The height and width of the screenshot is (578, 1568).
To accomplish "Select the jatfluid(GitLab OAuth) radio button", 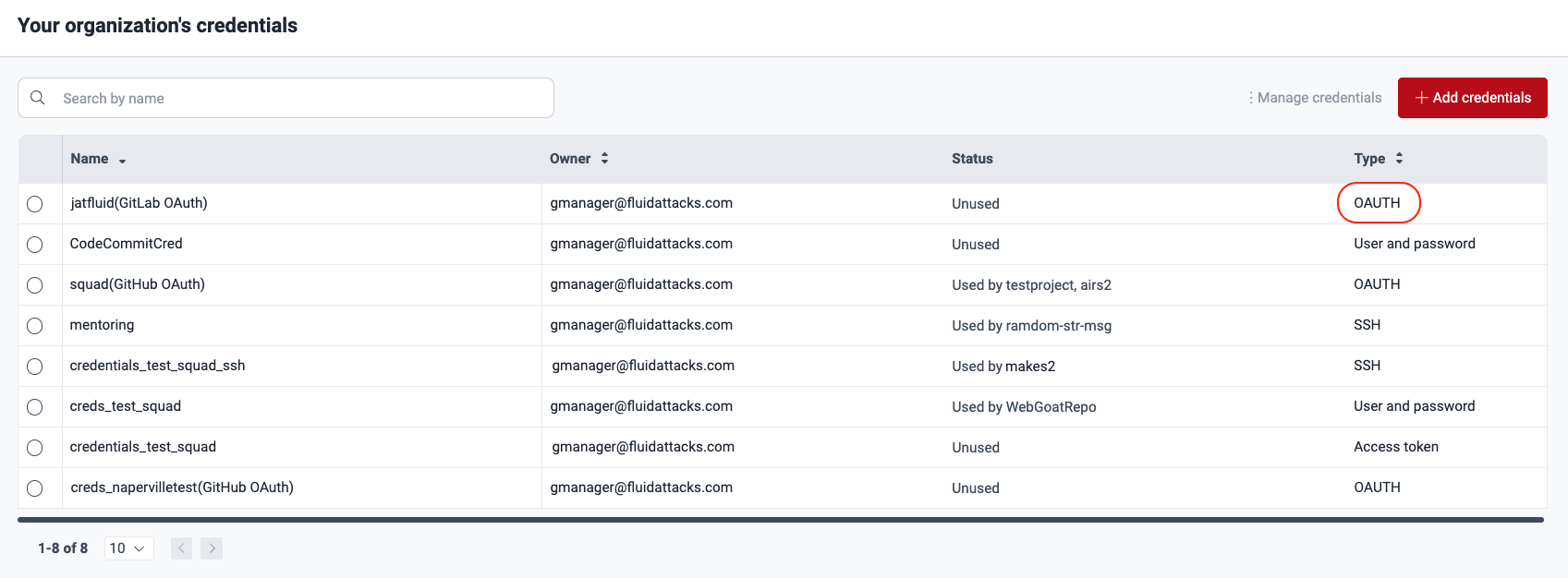I will (x=35, y=204).
